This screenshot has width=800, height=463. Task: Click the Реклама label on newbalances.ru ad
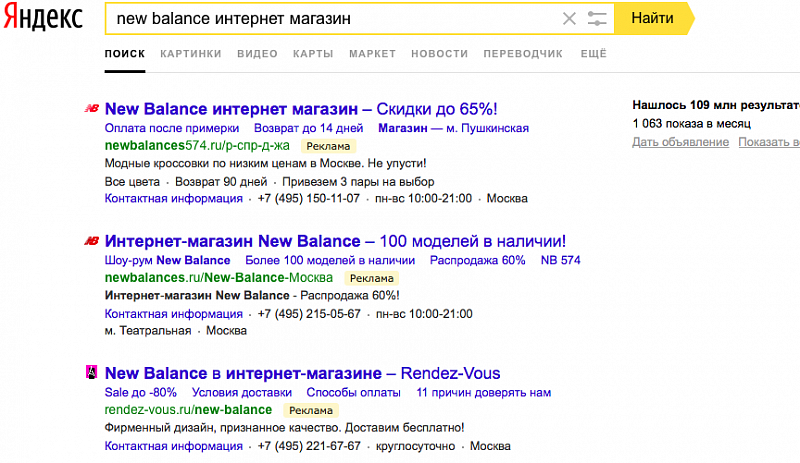point(371,279)
